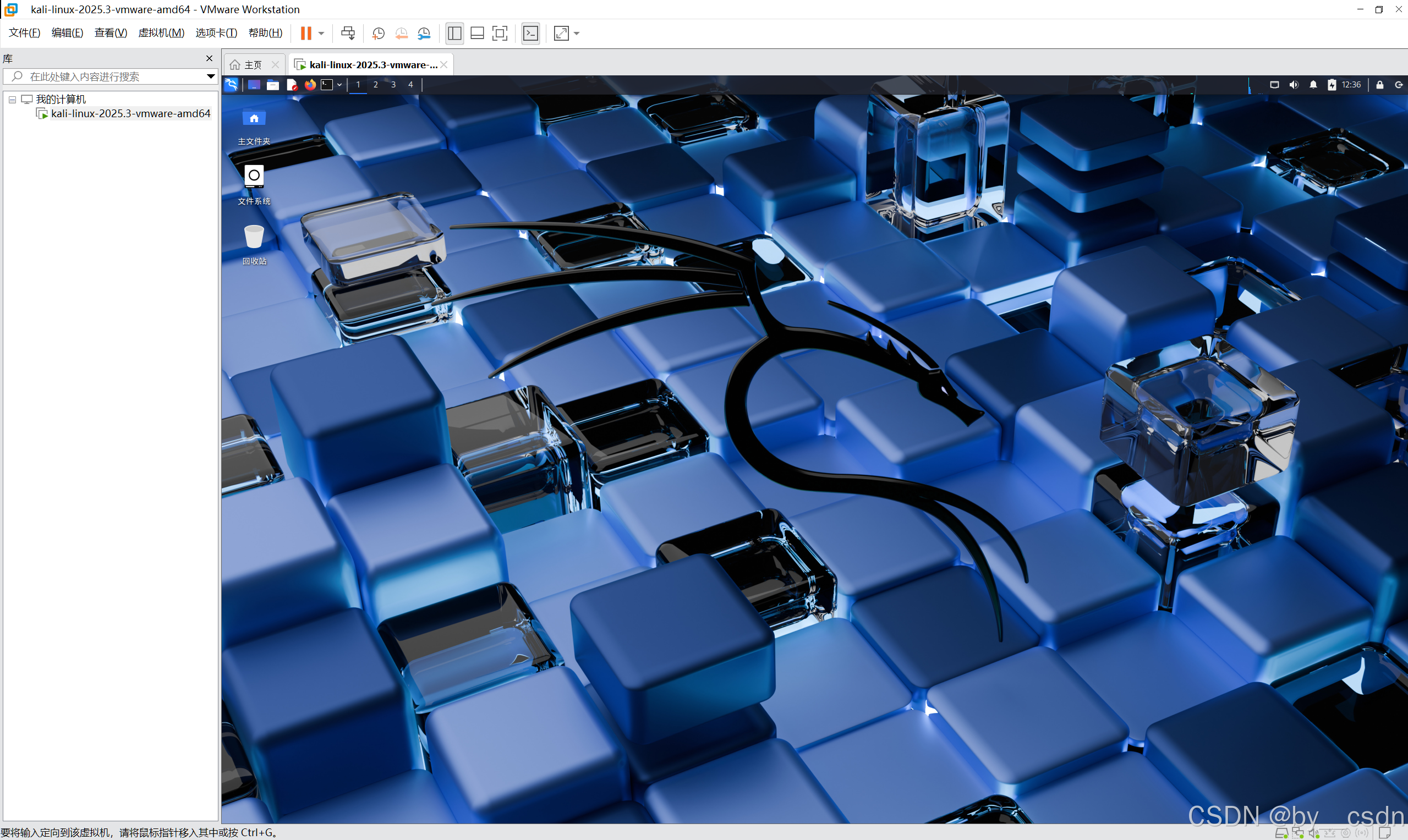Open the 虚拟机(M) menu
The height and width of the screenshot is (840, 1408).
point(161,33)
